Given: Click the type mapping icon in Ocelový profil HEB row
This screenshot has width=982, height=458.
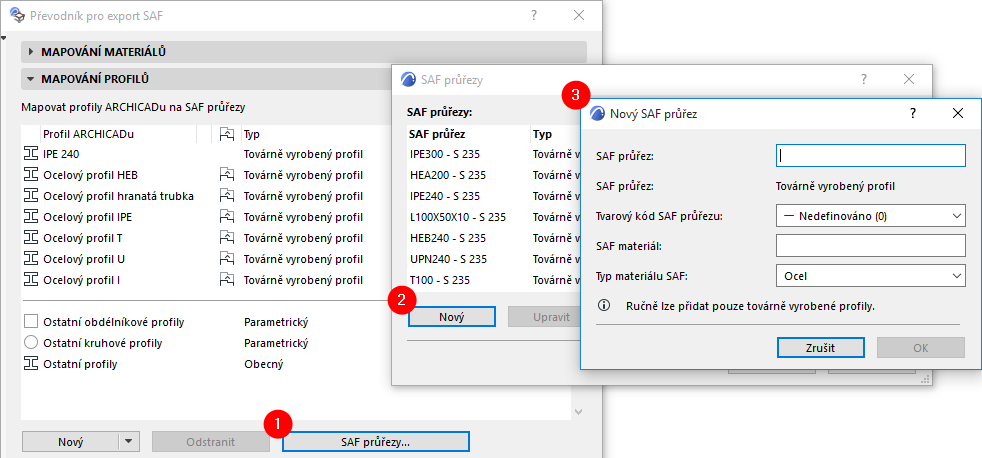Looking at the screenshot, I should [227, 175].
